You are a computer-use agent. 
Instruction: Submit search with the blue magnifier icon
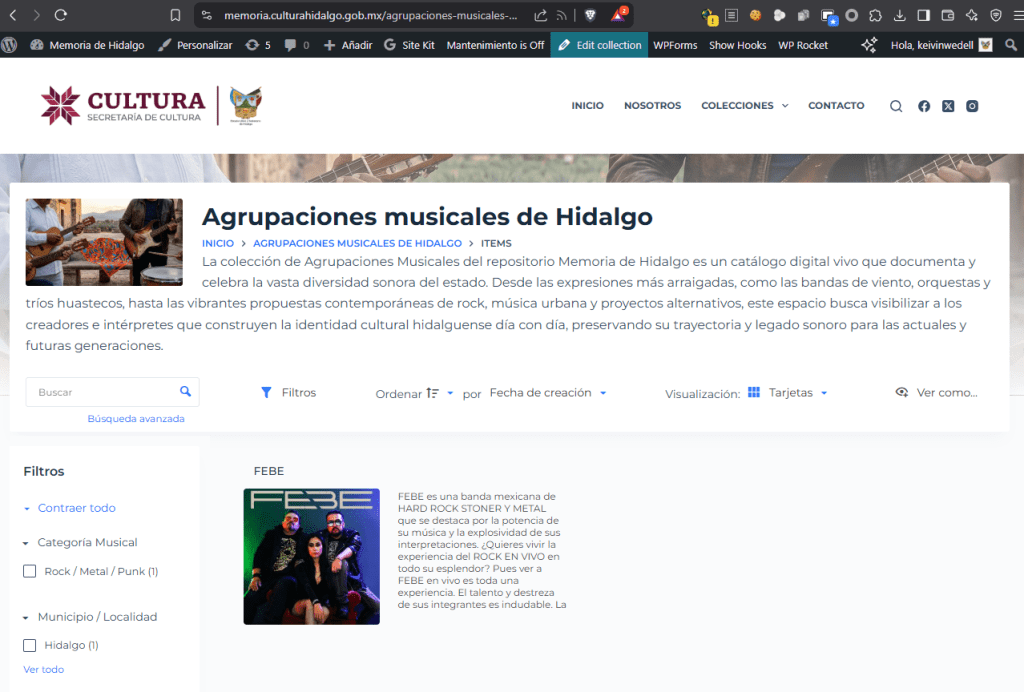click(185, 392)
